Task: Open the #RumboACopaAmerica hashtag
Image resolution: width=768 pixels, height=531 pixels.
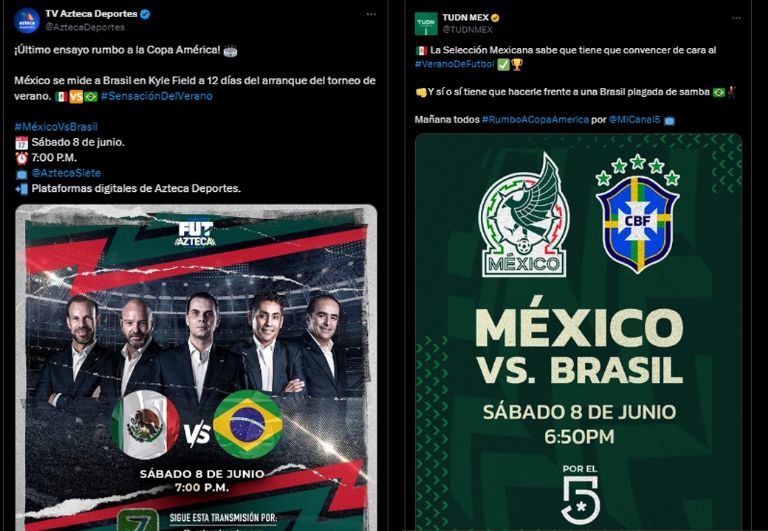Action: [535, 120]
